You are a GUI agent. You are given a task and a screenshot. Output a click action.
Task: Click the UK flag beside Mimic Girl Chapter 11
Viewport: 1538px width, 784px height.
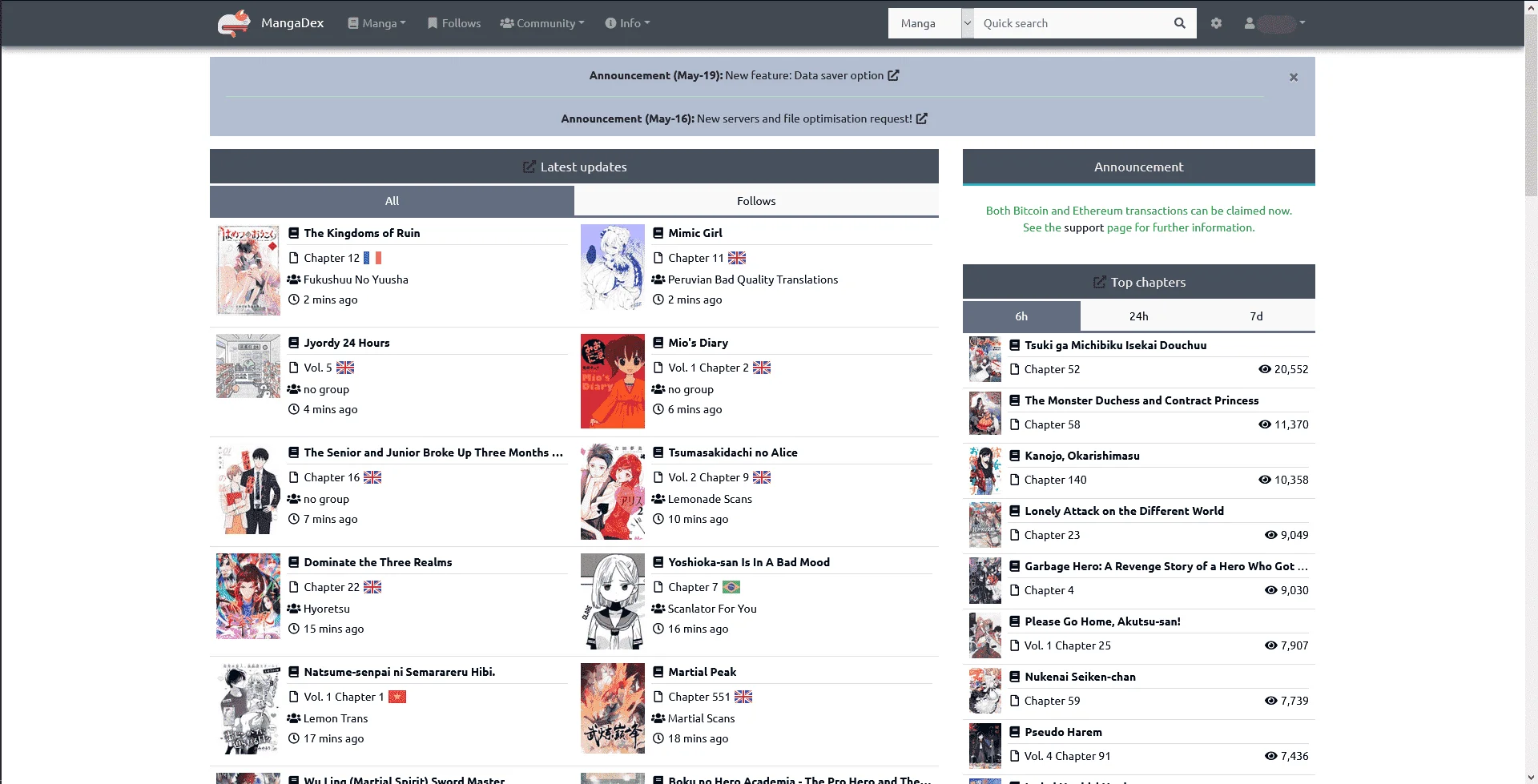737,258
